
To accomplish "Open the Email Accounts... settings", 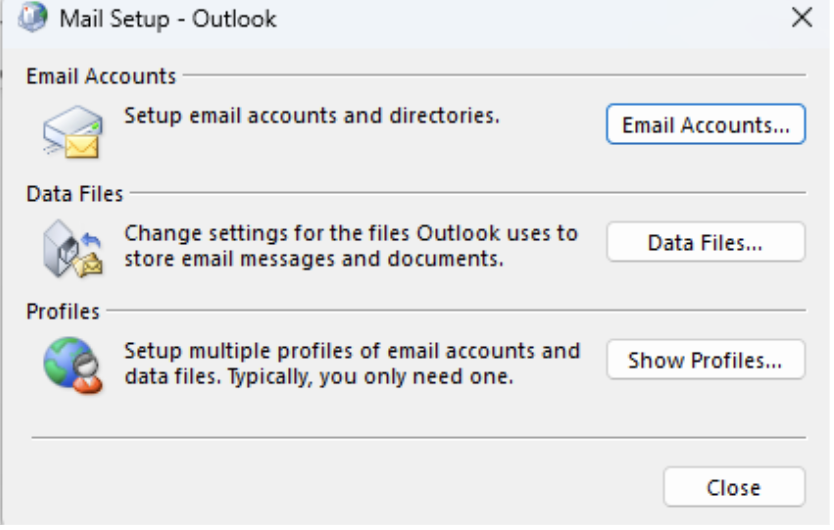I will point(705,125).
